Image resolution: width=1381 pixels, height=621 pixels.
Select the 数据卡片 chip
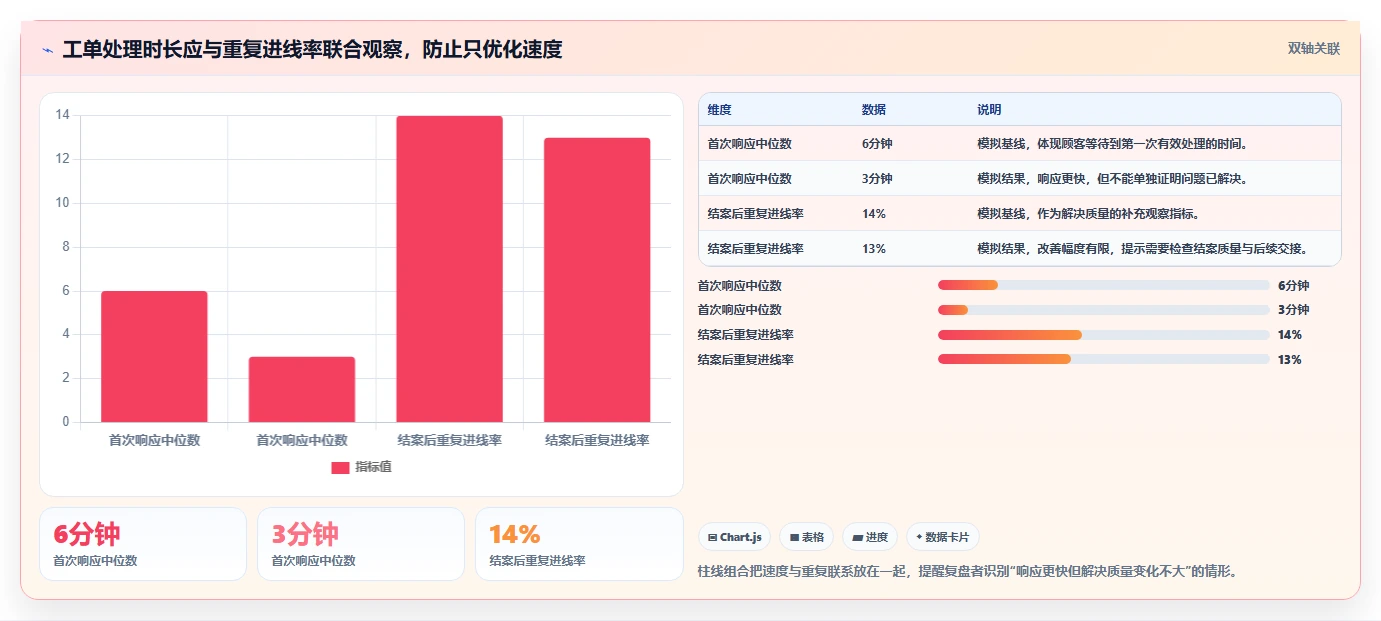[943, 537]
